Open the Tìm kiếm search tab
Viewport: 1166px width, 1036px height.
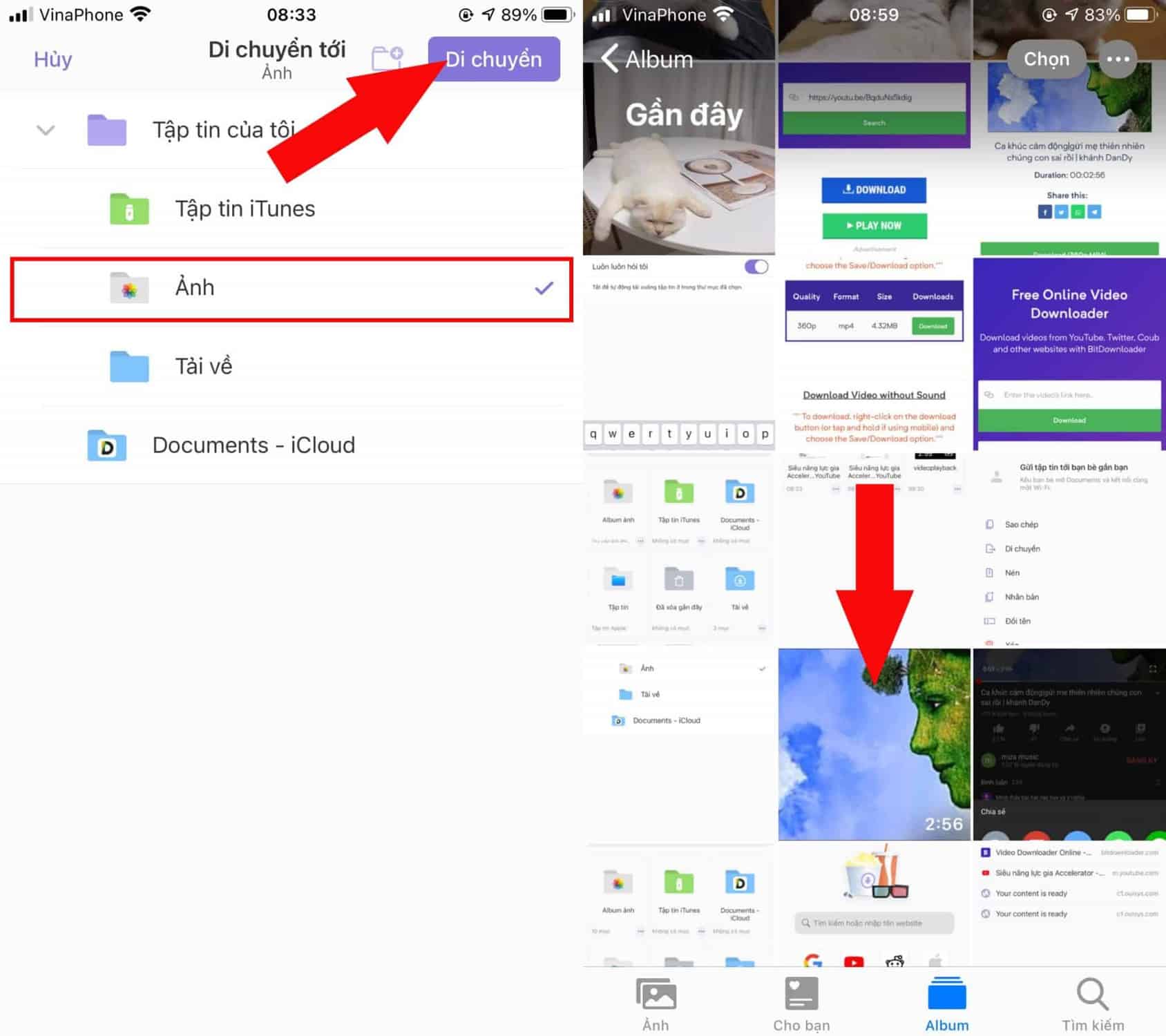[1092, 1005]
